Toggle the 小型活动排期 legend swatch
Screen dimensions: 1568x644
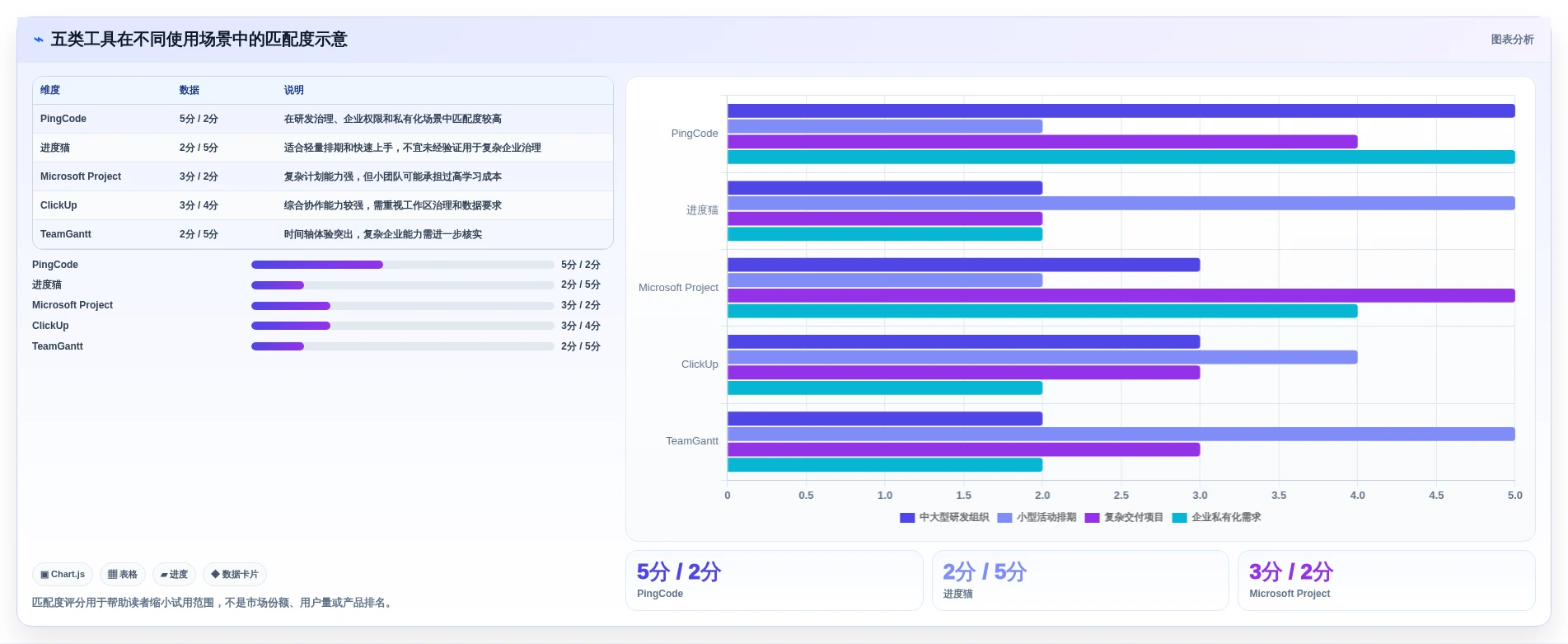1004,518
